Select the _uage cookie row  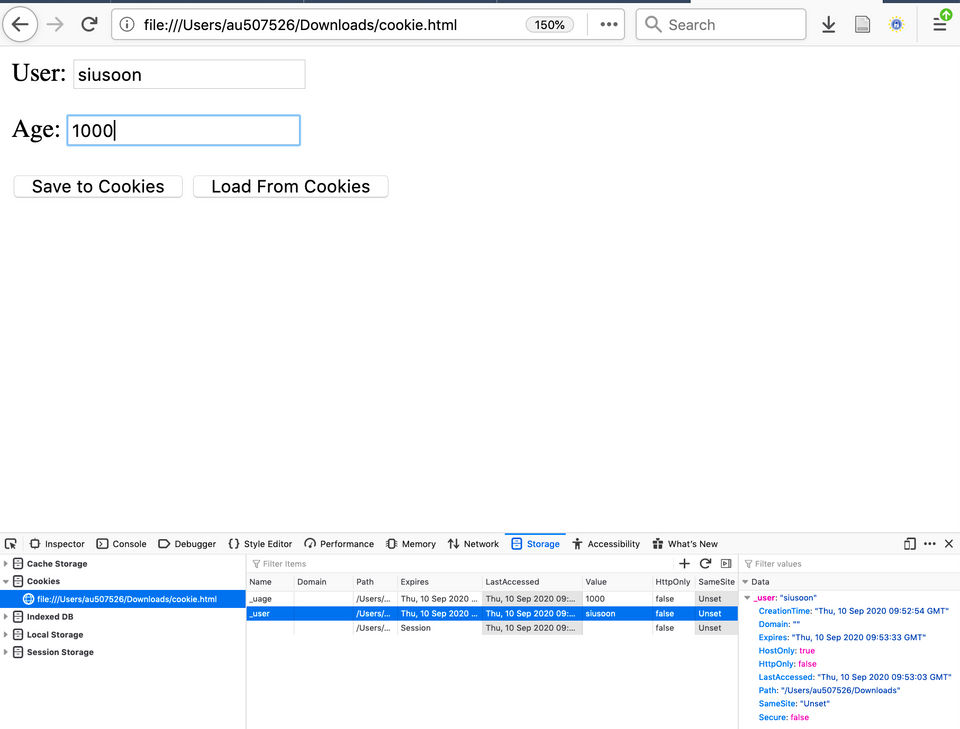click(x=492, y=599)
